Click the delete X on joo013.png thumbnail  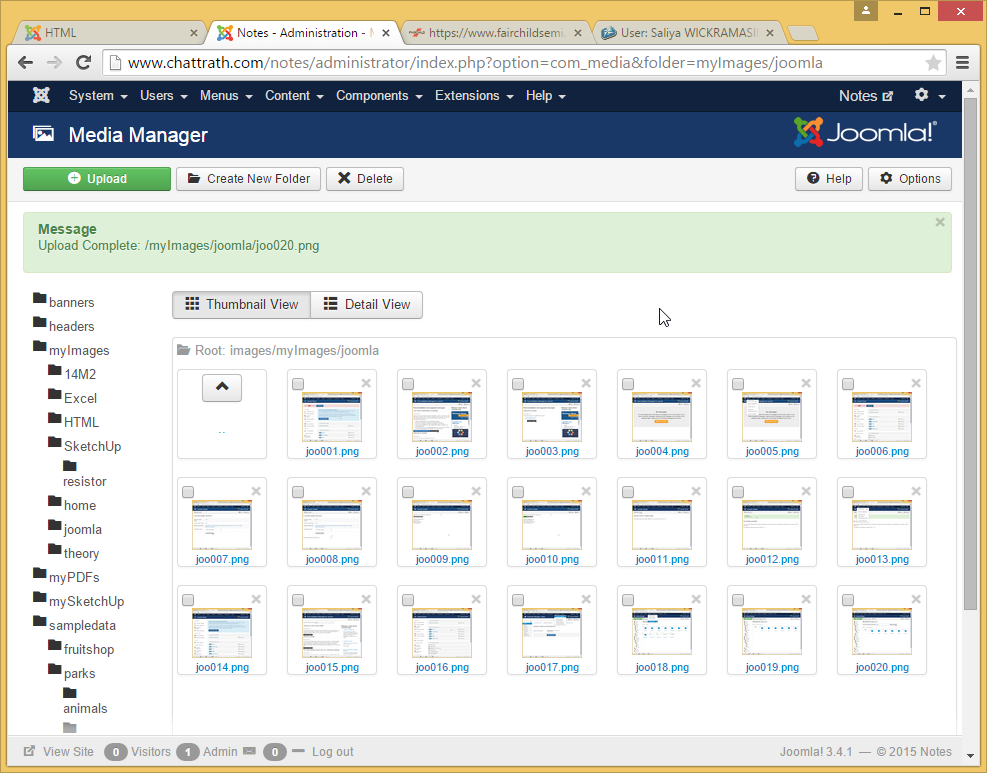point(916,491)
